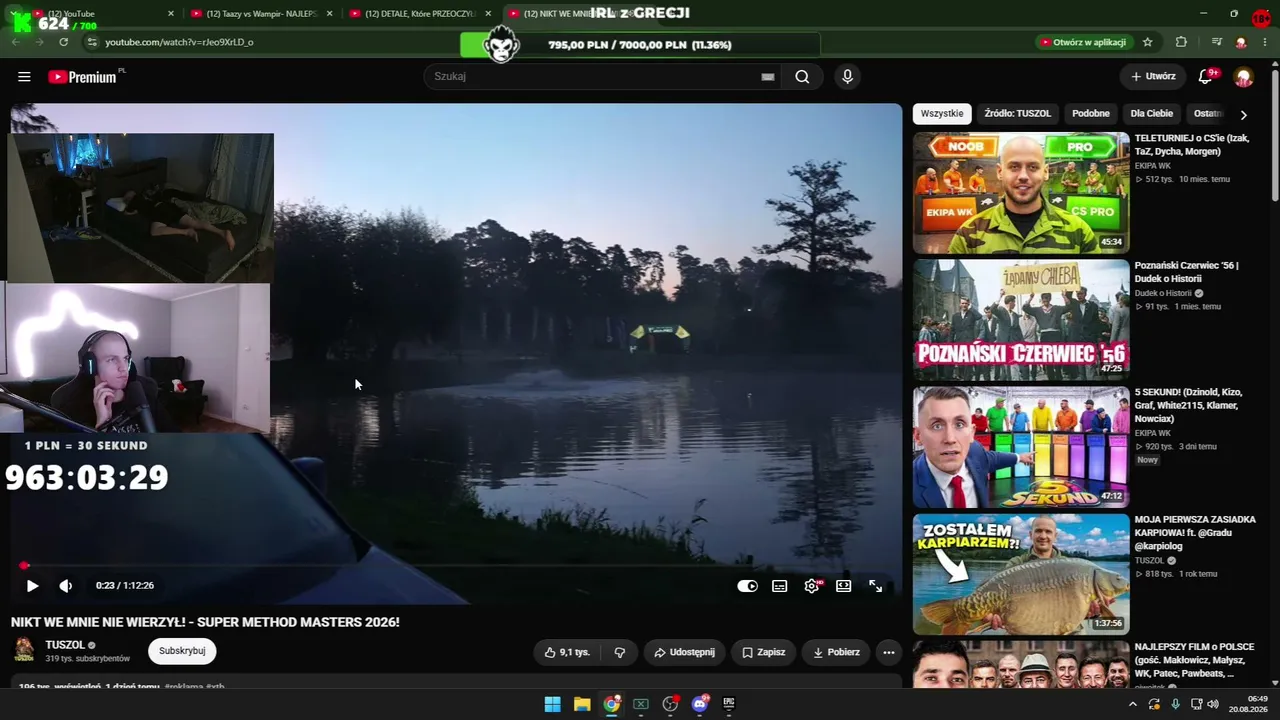1280x720 pixels.
Task: Open the NAJLEPSZY FILM o POLSCE title
Action: [1195, 660]
